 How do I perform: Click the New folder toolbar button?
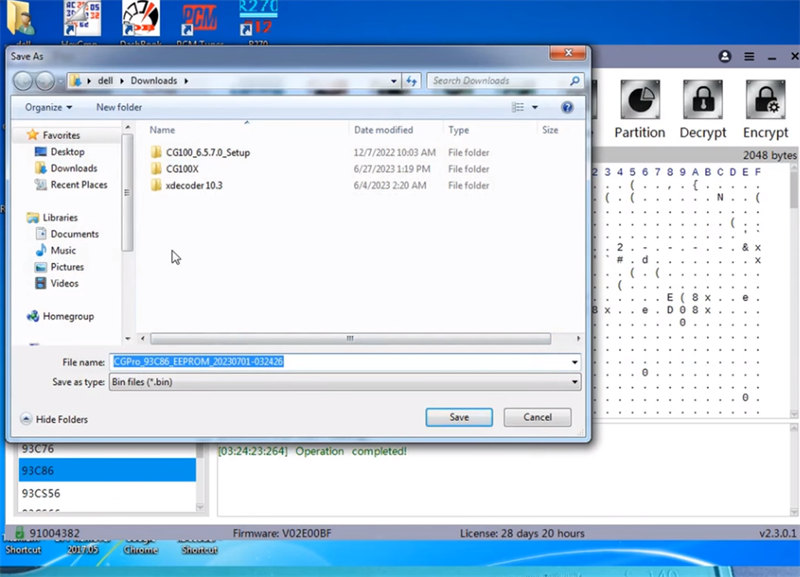119,107
